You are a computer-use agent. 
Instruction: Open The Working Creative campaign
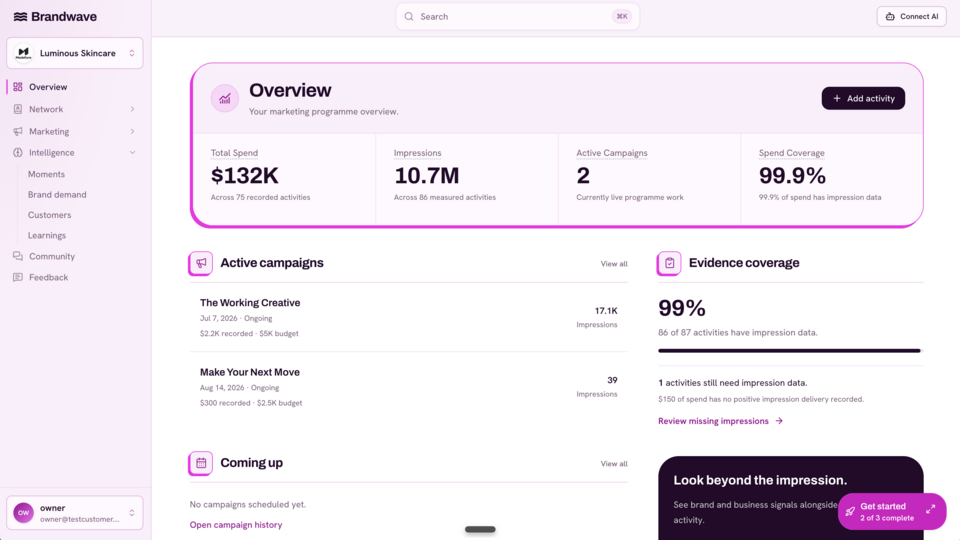pyautogui.click(x=408, y=317)
